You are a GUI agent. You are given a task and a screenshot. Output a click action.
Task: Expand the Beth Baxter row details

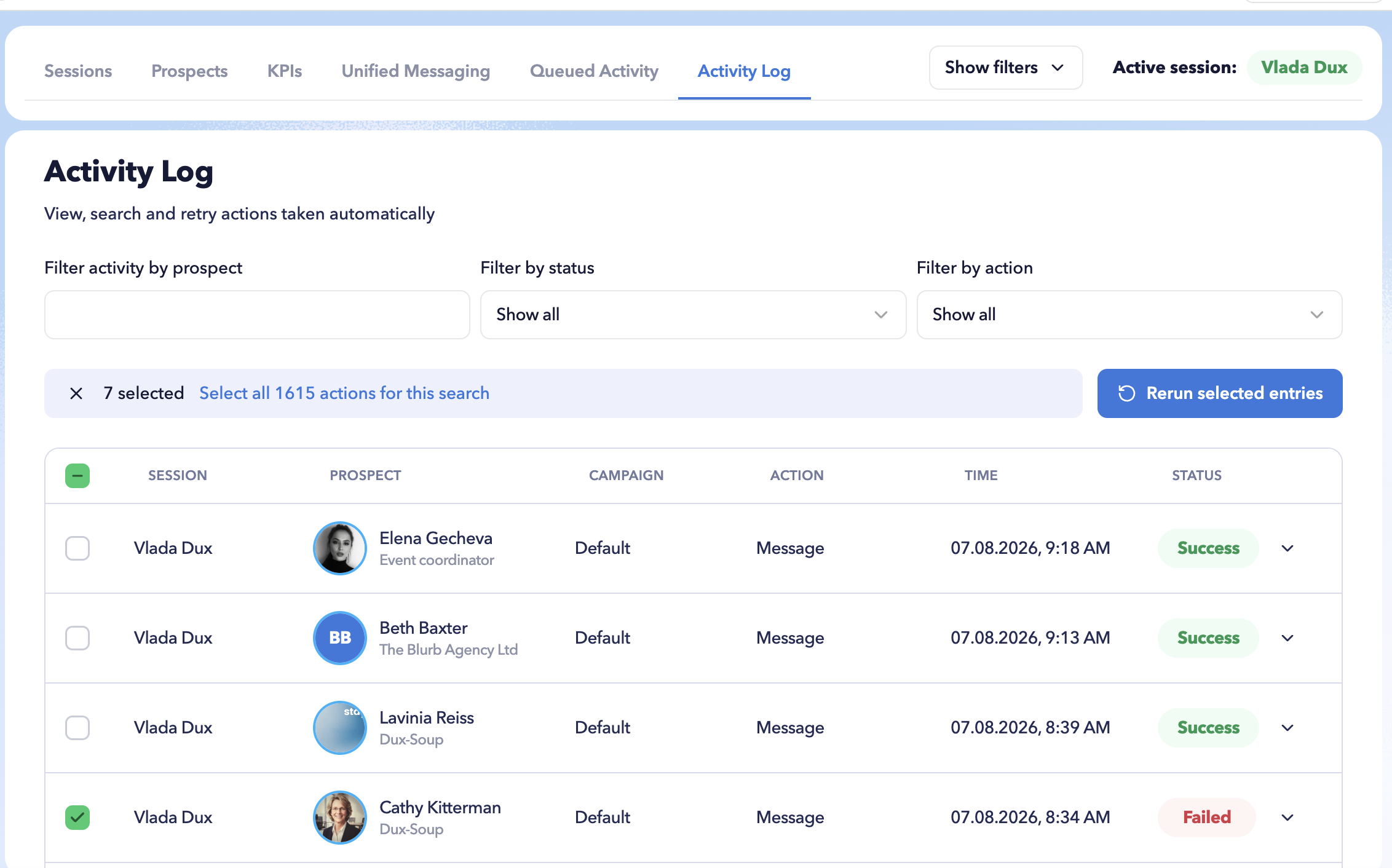1287,638
